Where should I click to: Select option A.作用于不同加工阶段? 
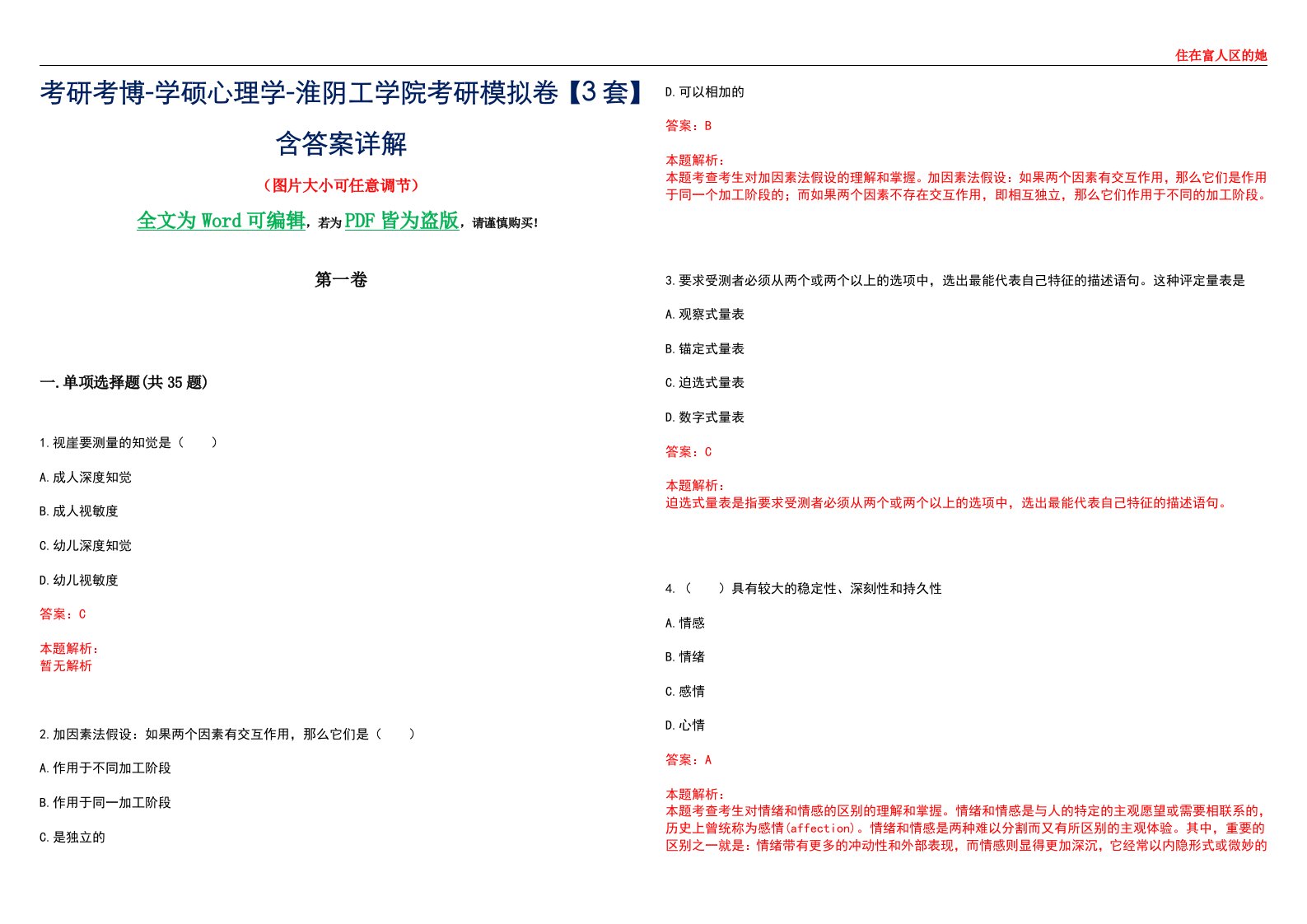click(x=105, y=768)
